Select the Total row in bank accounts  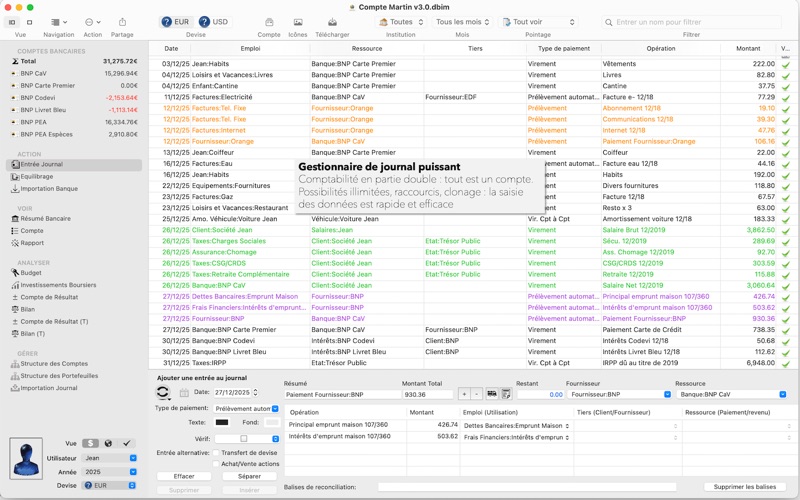tap(74, 61)
